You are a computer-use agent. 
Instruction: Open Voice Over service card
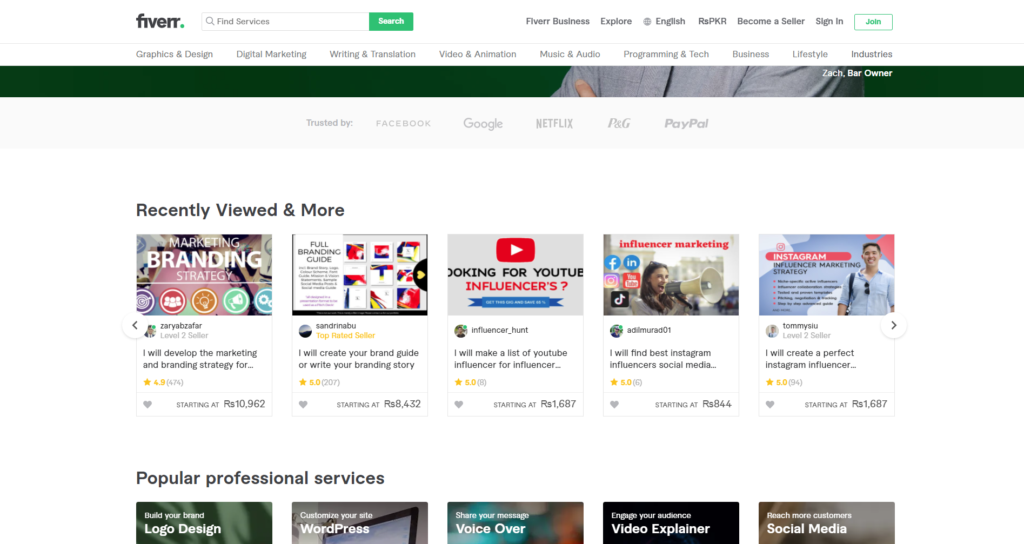(x=515, y=522)
